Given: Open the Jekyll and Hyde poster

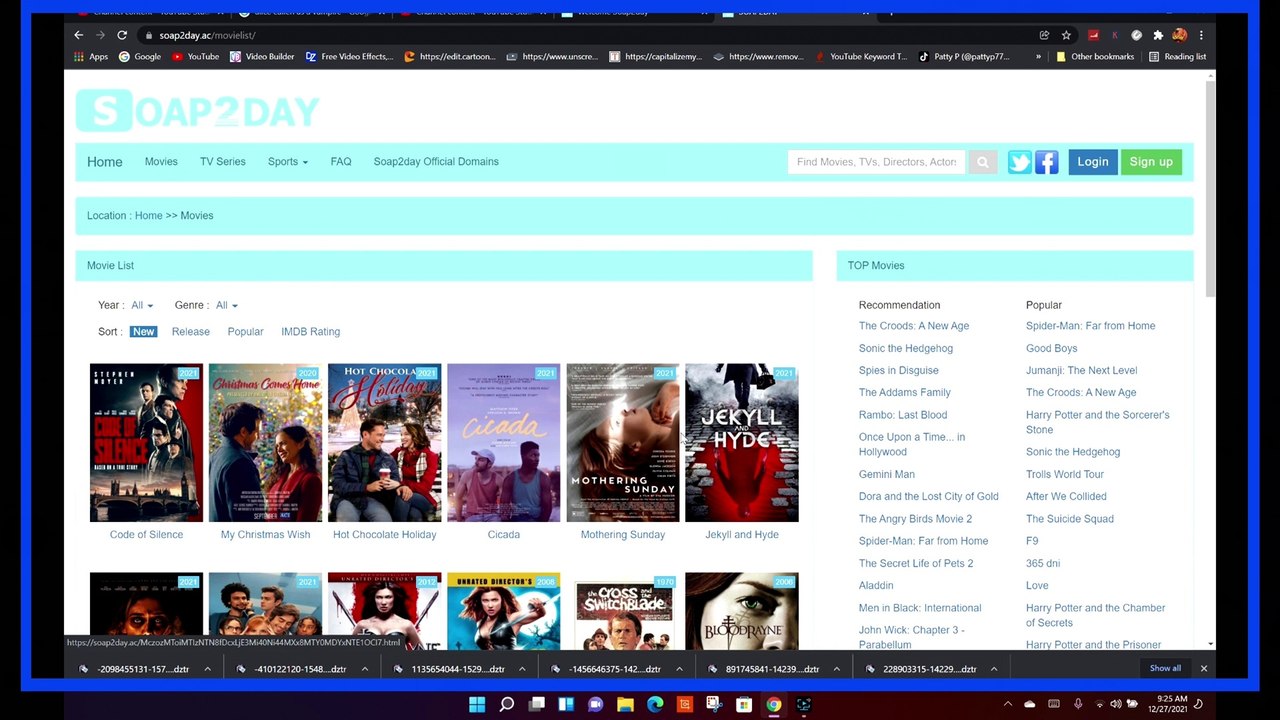Looking at the screenshot, I should (x=742, y=443).
